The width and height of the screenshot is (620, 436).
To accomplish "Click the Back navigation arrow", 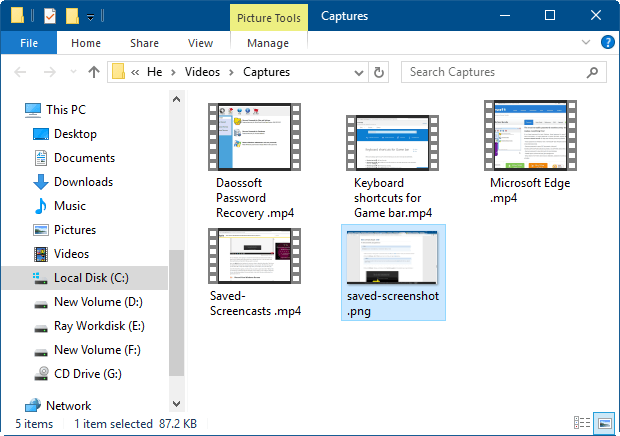I will pyautogui.click(x=22, y=72).
